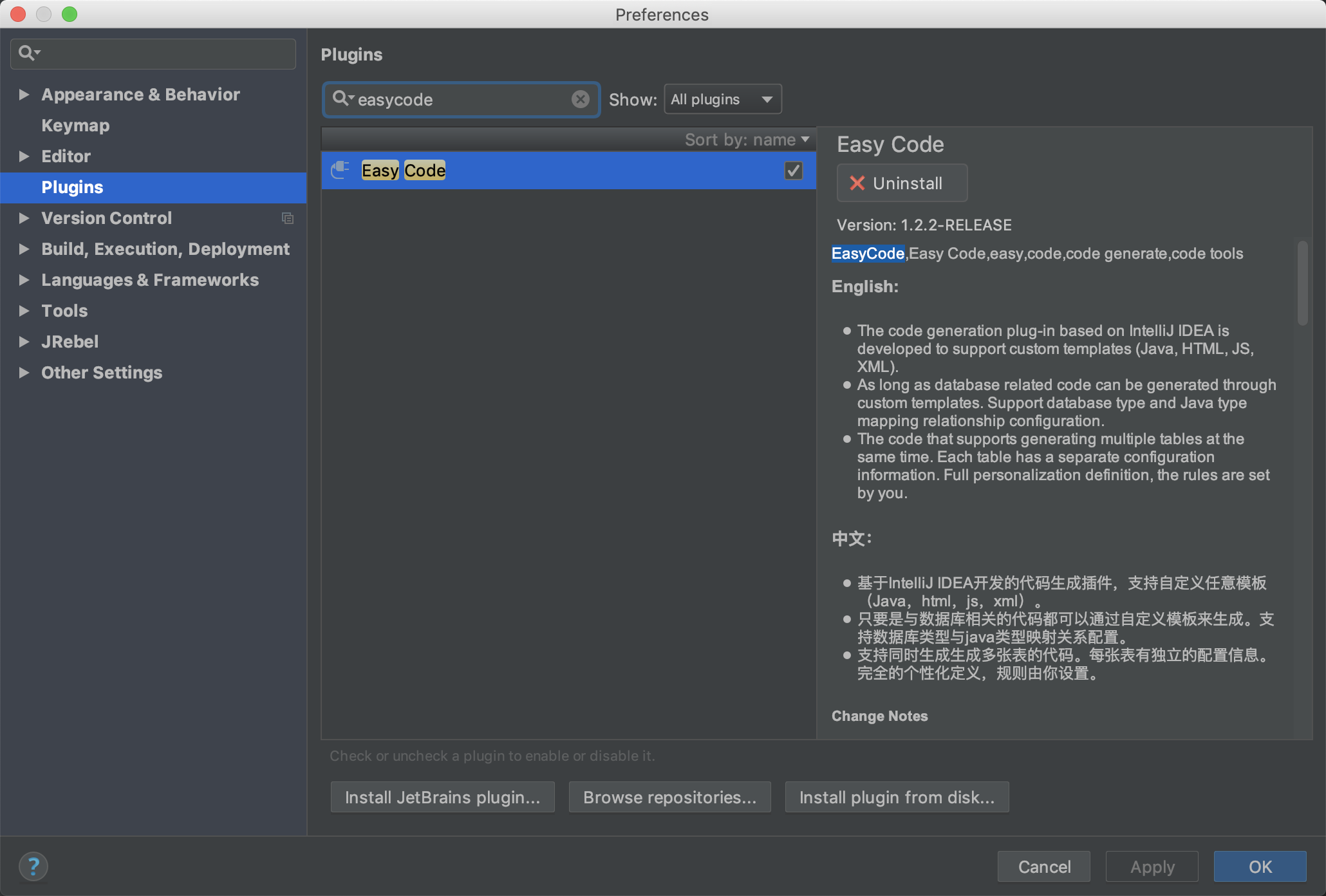This screenshot has width=1326, height=896.
Task: Click the Version Control project-level copy icon
Action: tap(288, 218)
